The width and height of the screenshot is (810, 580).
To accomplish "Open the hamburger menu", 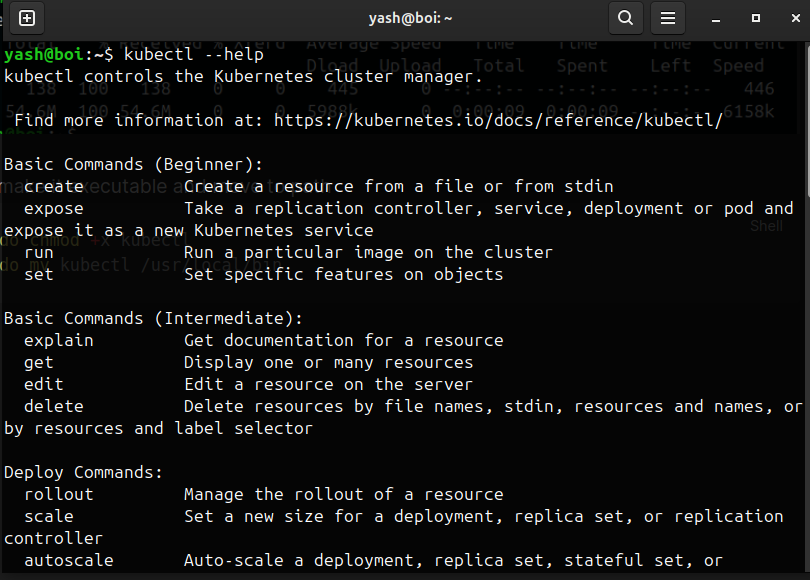I will 668,18.
